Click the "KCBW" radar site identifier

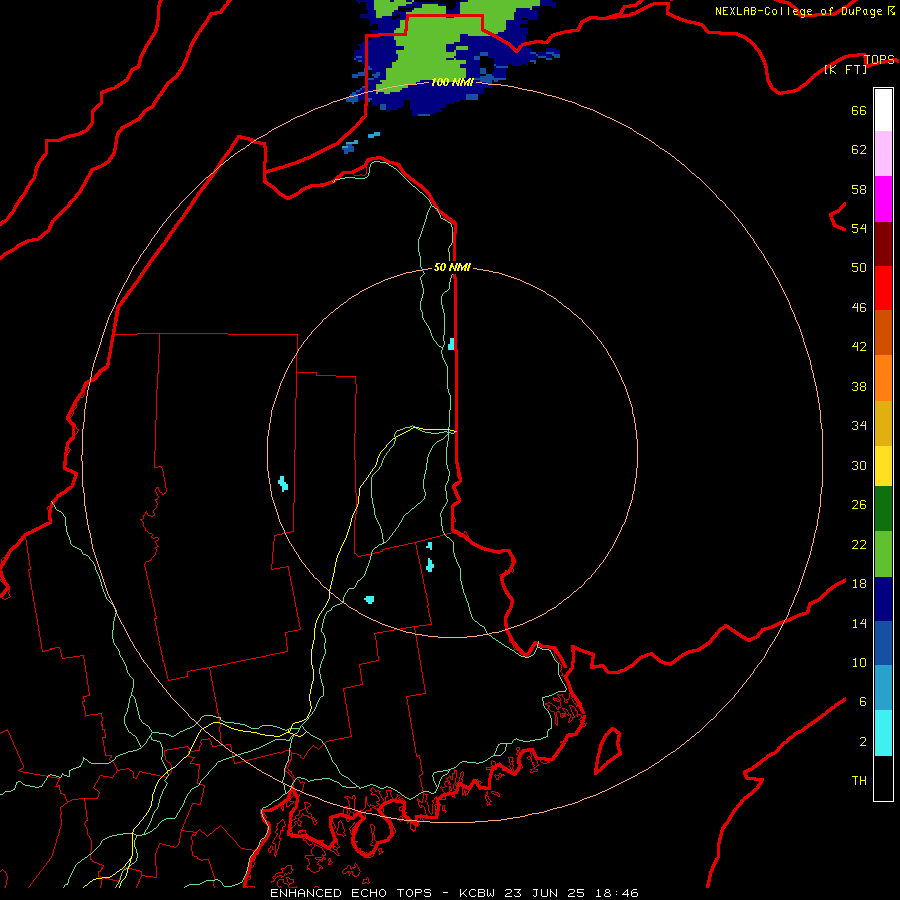479,893
